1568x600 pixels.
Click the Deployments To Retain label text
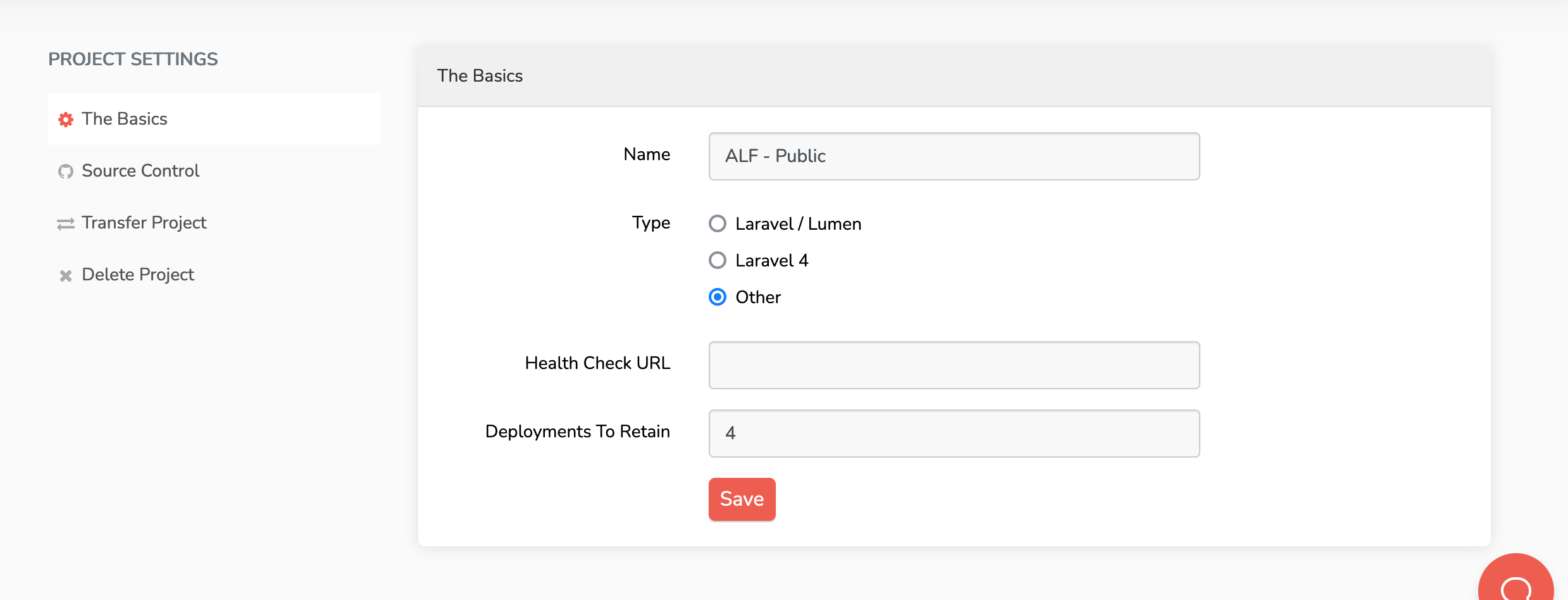577,432
